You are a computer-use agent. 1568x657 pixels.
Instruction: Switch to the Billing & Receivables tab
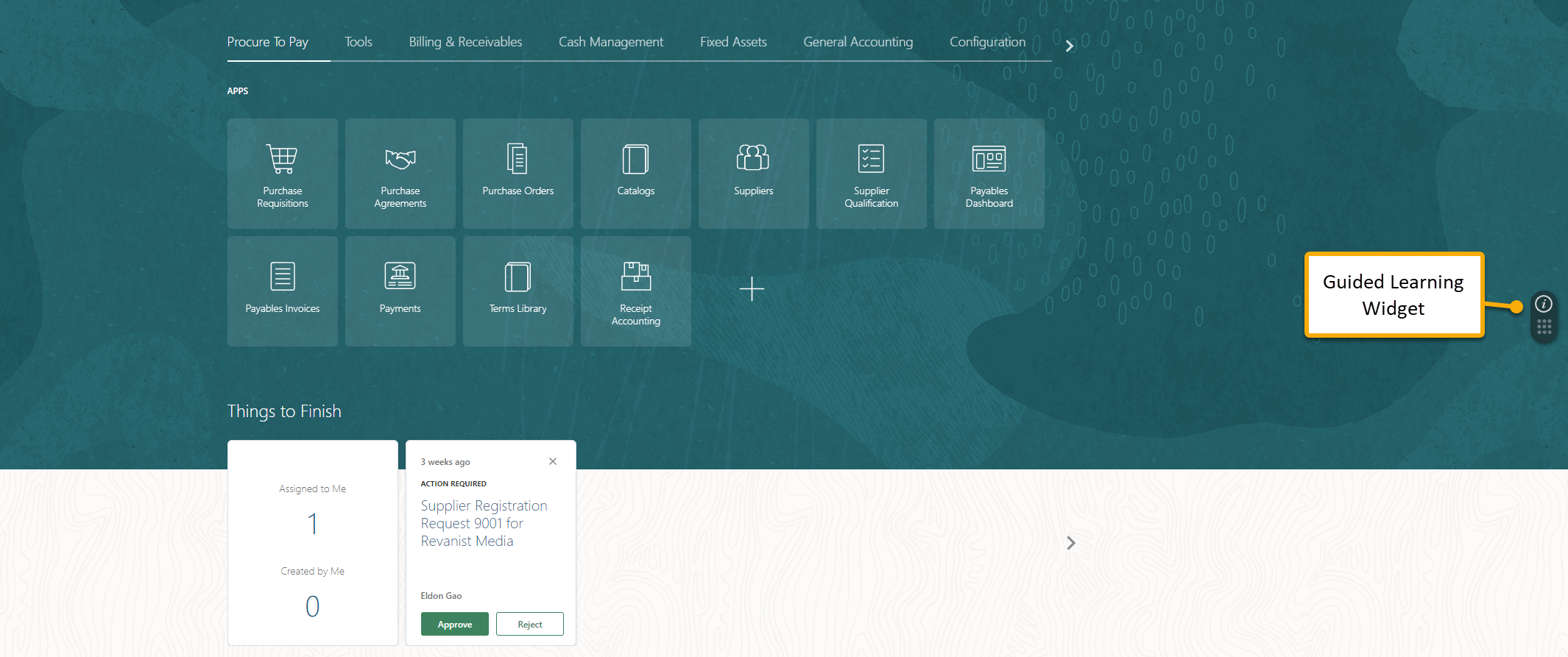(x=465, y=42)
